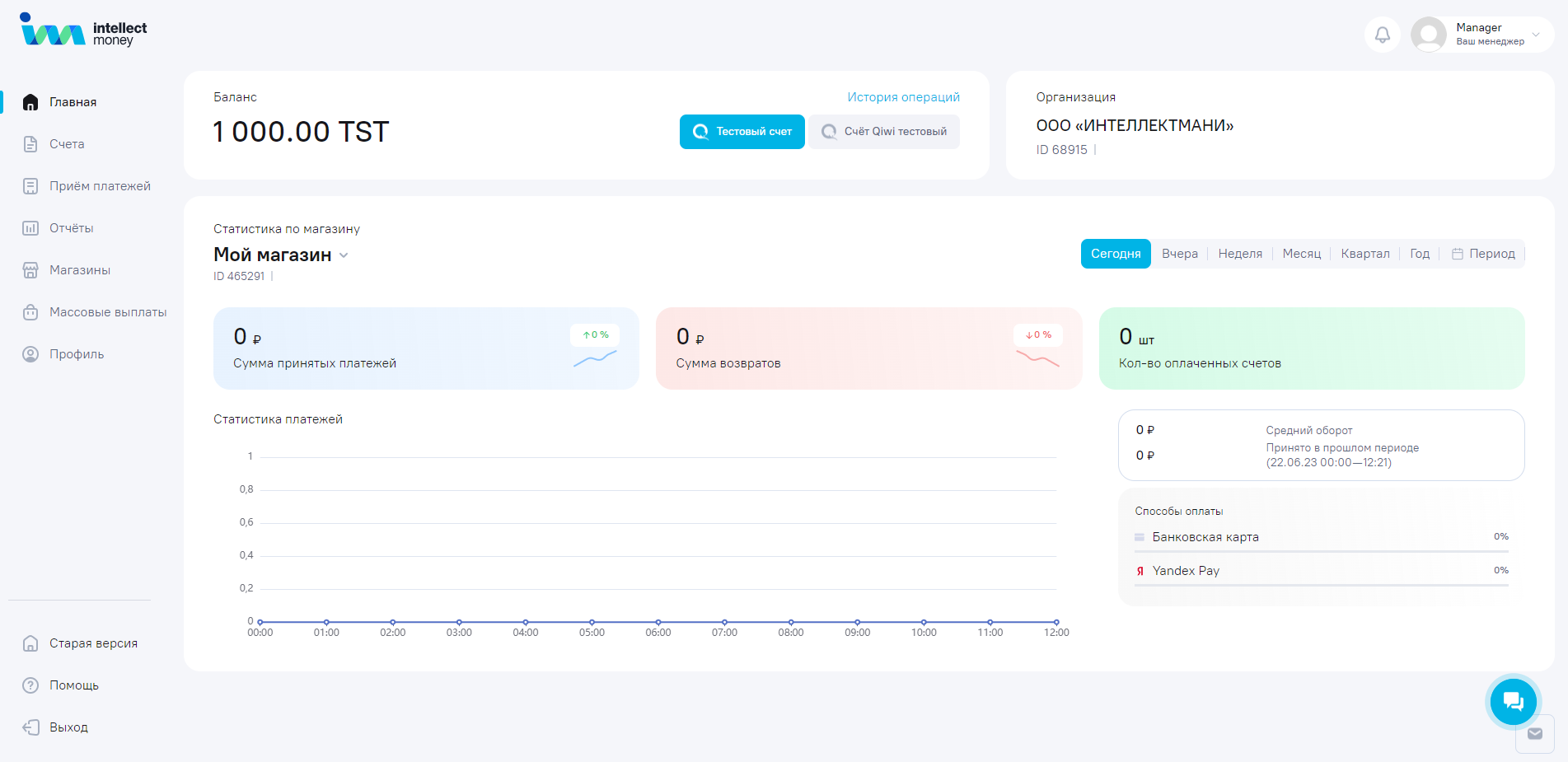Go to Массовые выплаты section
This screenshot has height=762, width=1568.
(107, 312)
